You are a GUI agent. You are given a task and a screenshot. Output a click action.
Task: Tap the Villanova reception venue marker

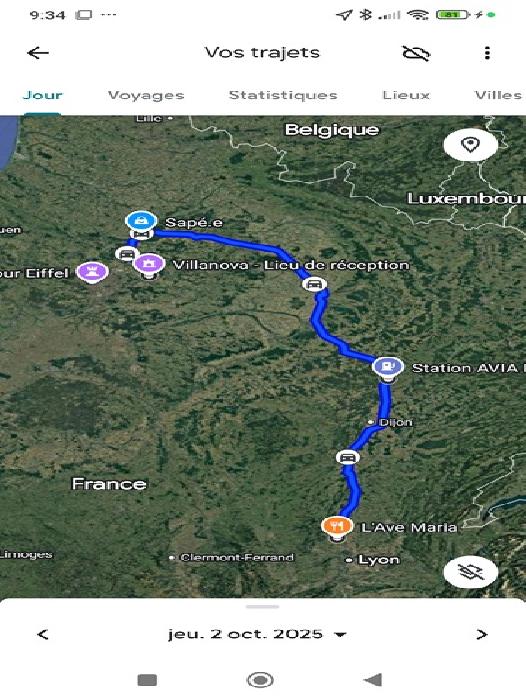point(150,264)
